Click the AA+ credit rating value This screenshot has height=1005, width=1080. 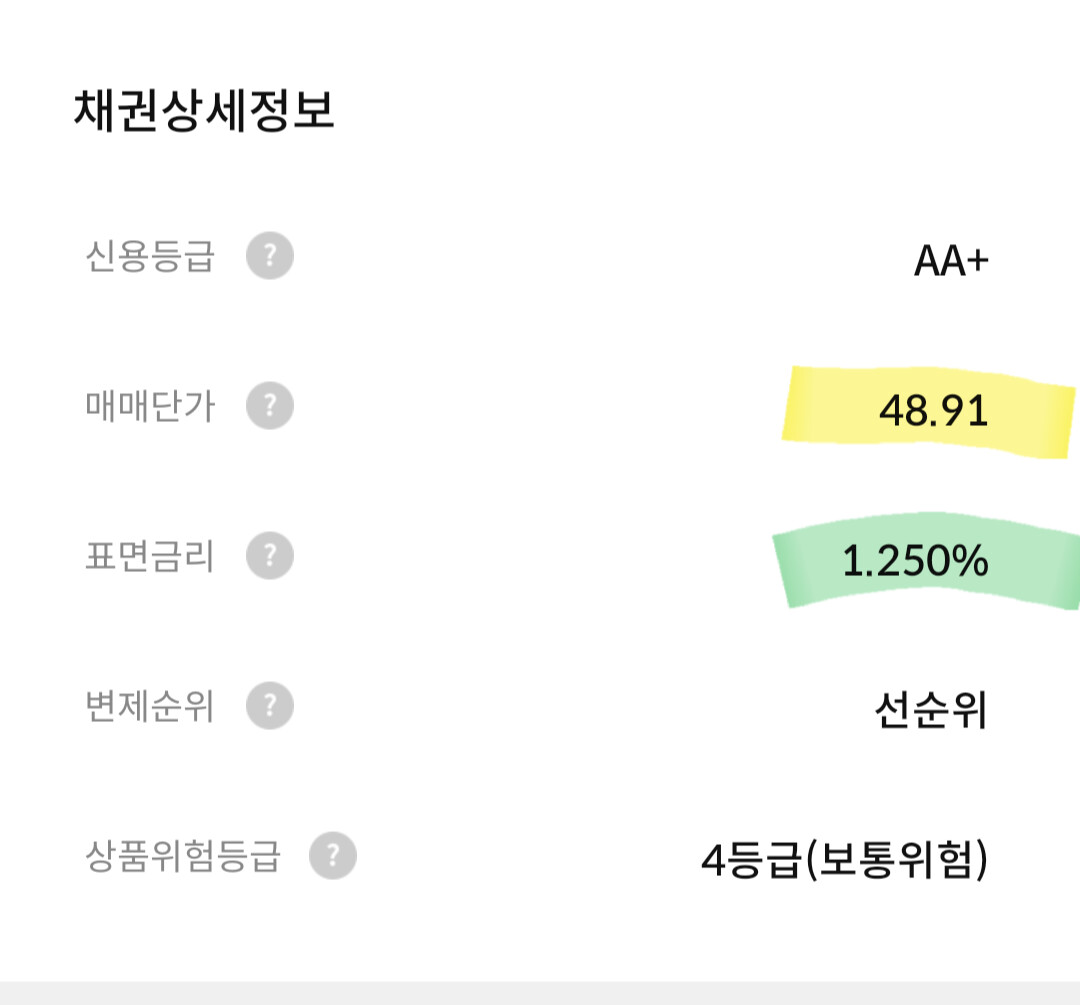951,261
